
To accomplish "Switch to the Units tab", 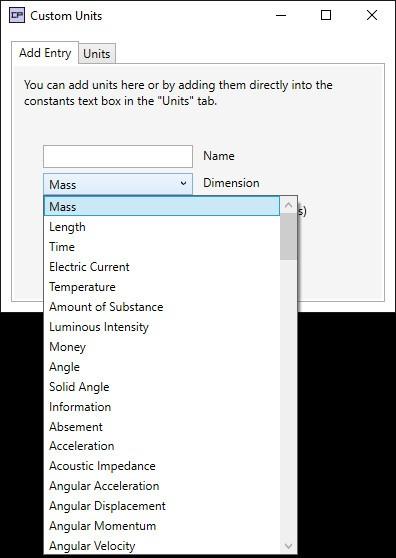I will 97,54.
